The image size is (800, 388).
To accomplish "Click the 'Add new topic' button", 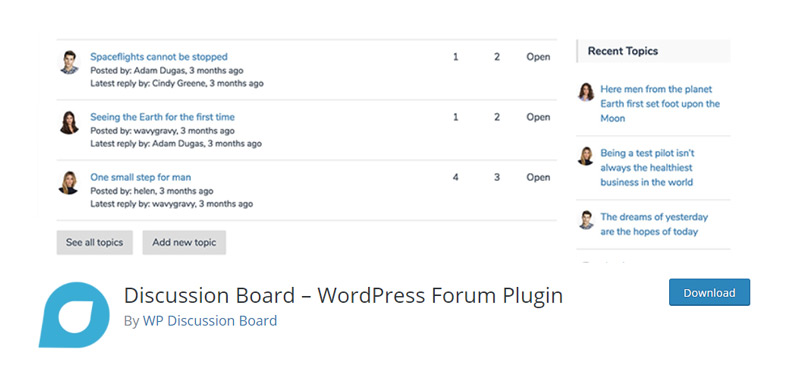I will click(x=184, y=242).
